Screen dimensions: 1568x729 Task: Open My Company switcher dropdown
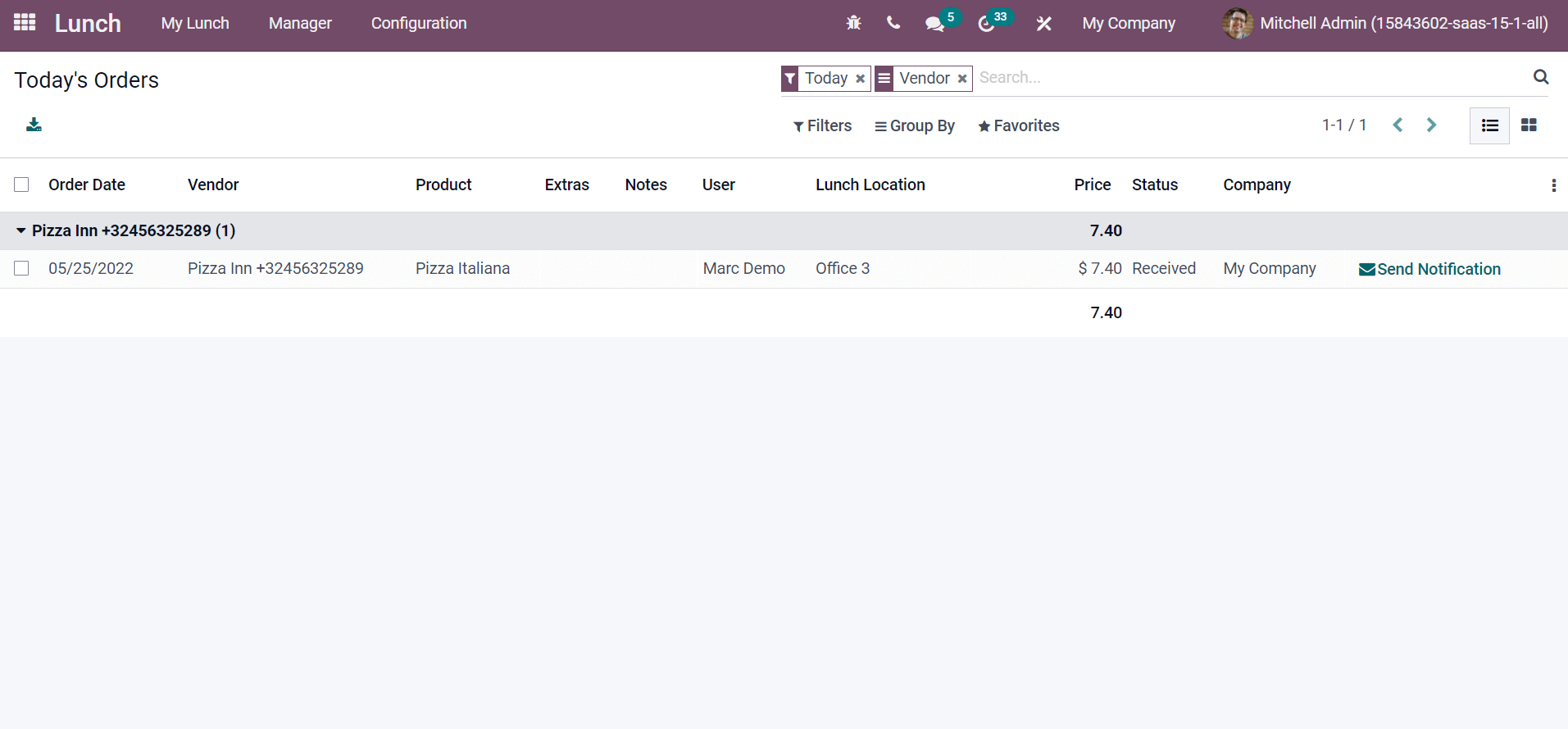pos(1129,23)
